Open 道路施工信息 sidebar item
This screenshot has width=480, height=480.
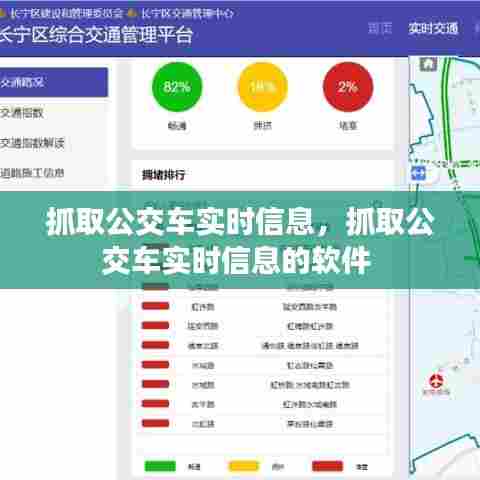32,173
